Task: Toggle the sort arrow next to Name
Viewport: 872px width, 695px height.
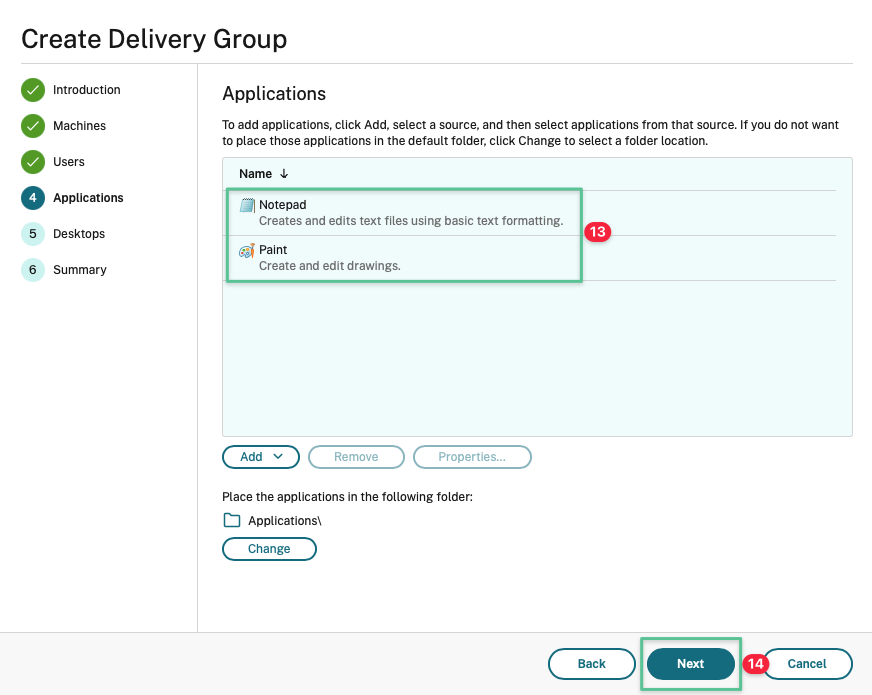Action: [284, 174]
